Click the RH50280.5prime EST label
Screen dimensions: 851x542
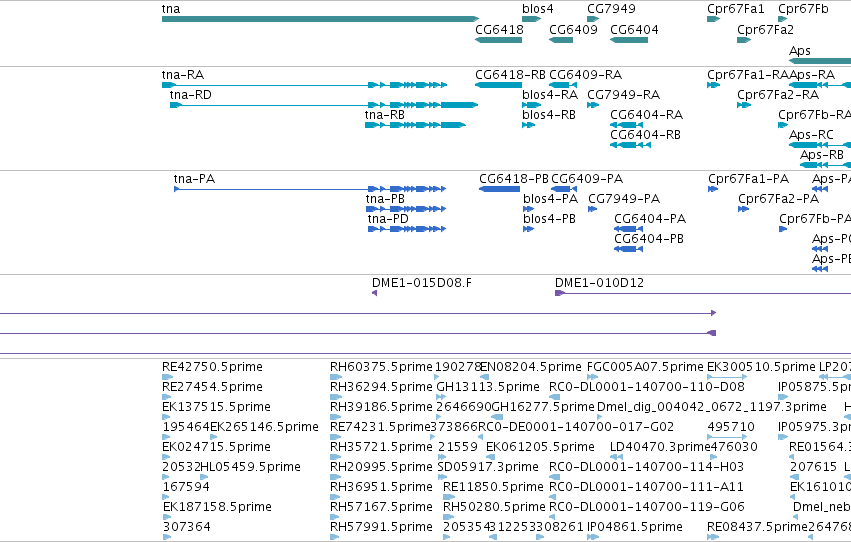click(494, 508)
